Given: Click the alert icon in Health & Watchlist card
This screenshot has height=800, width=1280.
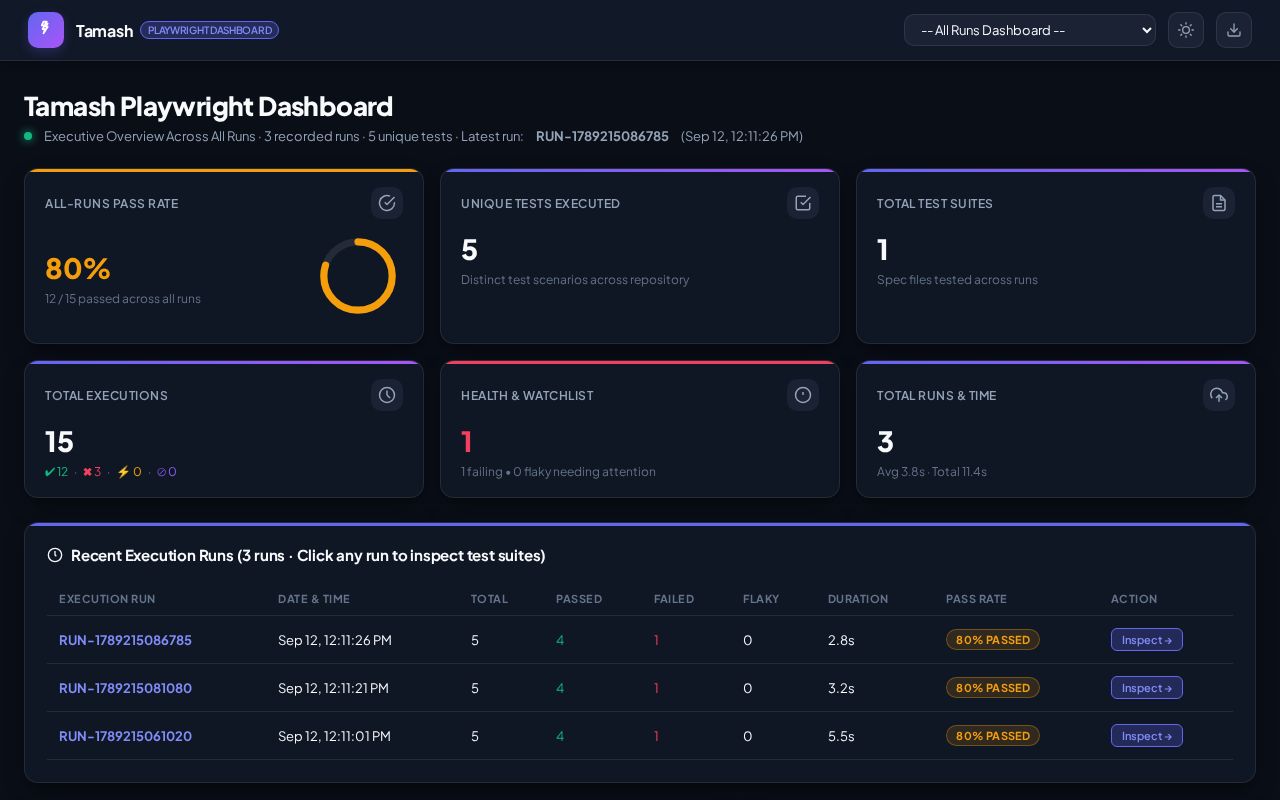Looking at the screenshot, I should tap(803, 395).
